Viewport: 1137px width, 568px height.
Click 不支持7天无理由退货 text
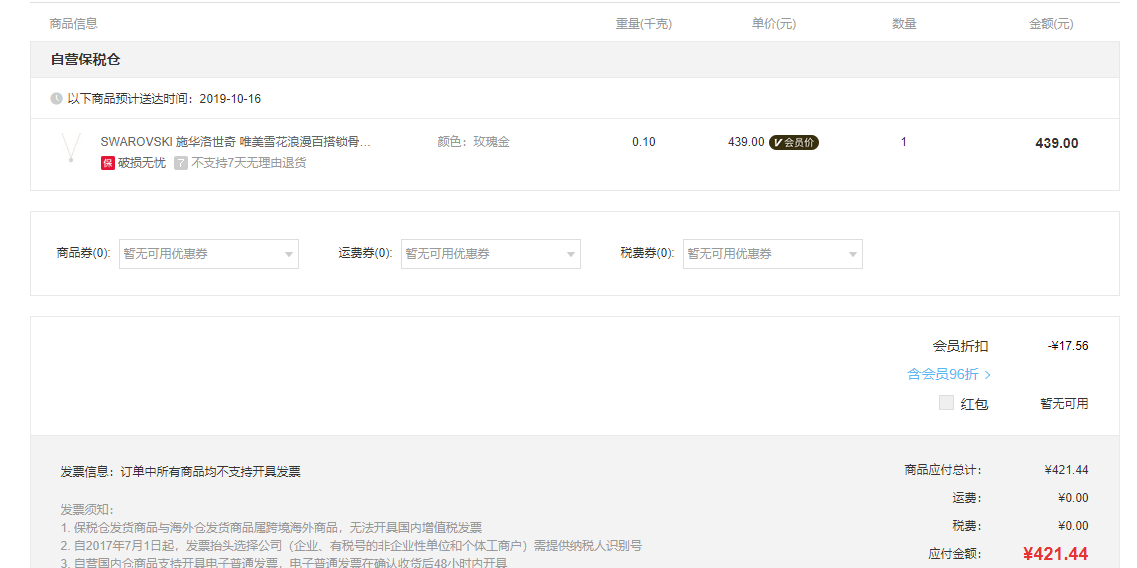[249, 162]
